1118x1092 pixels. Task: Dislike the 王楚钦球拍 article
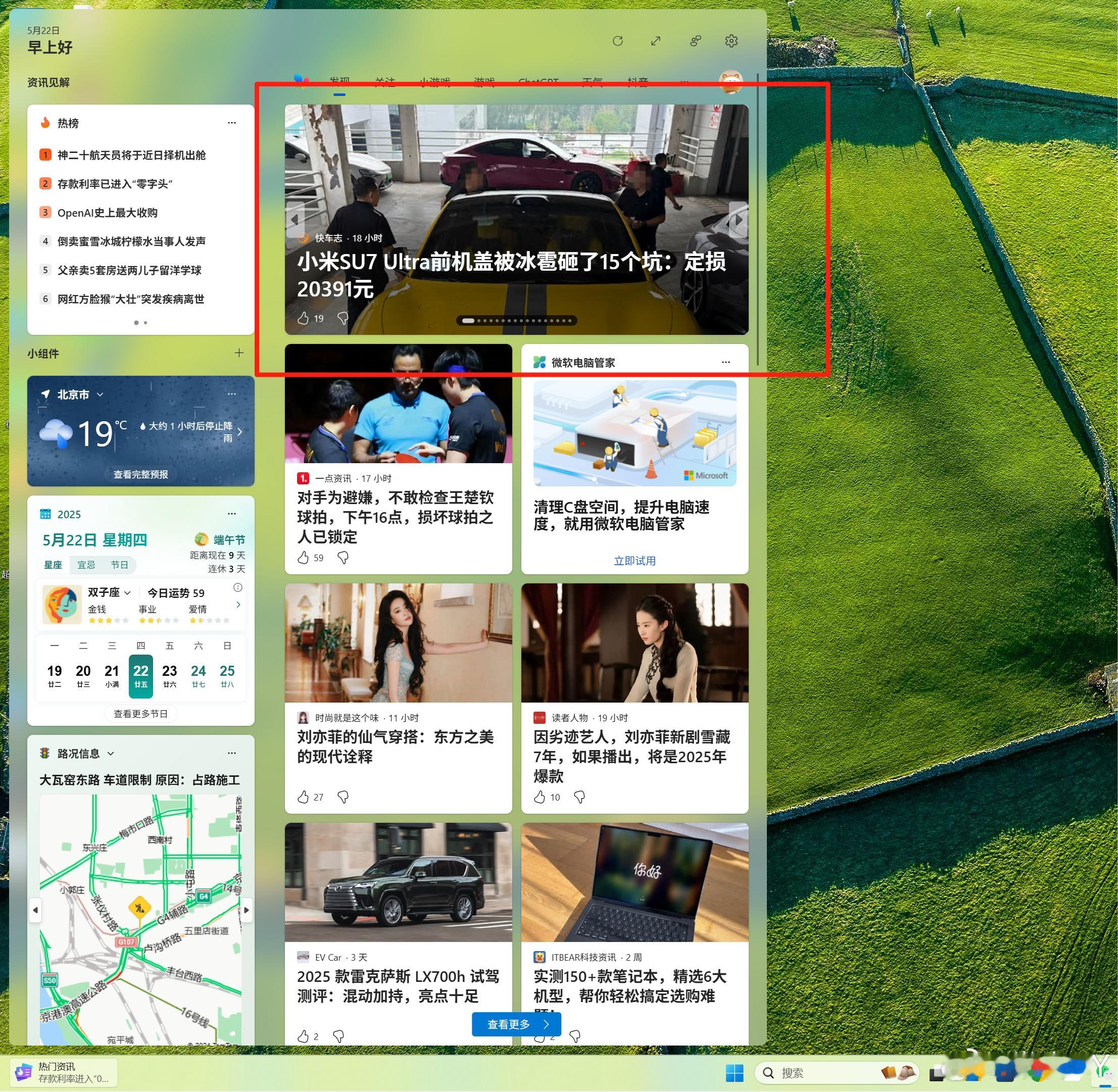pos(343,558)
